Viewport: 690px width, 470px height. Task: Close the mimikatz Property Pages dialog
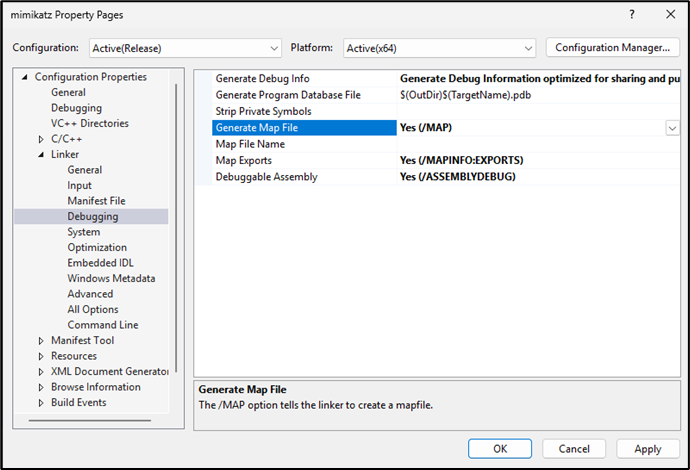670,15
